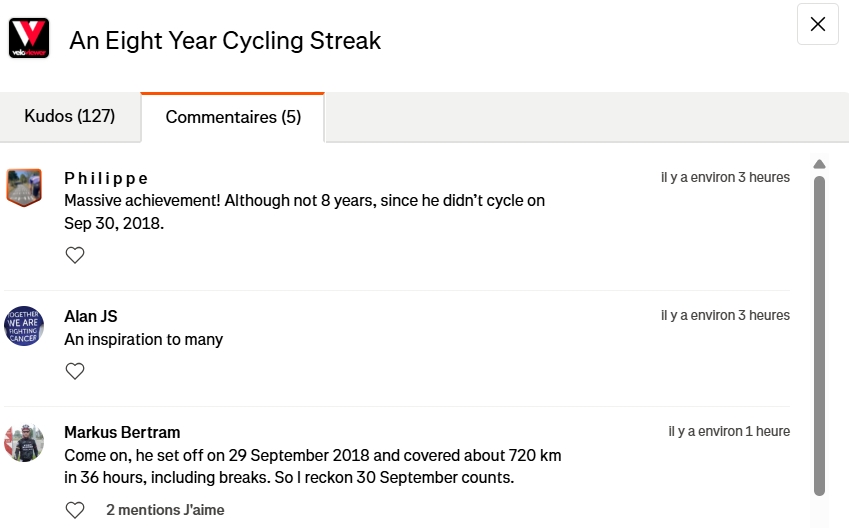The image size is (849, 528).
Task: Click the VeloViewer logo icon
Action: [29, 38]
